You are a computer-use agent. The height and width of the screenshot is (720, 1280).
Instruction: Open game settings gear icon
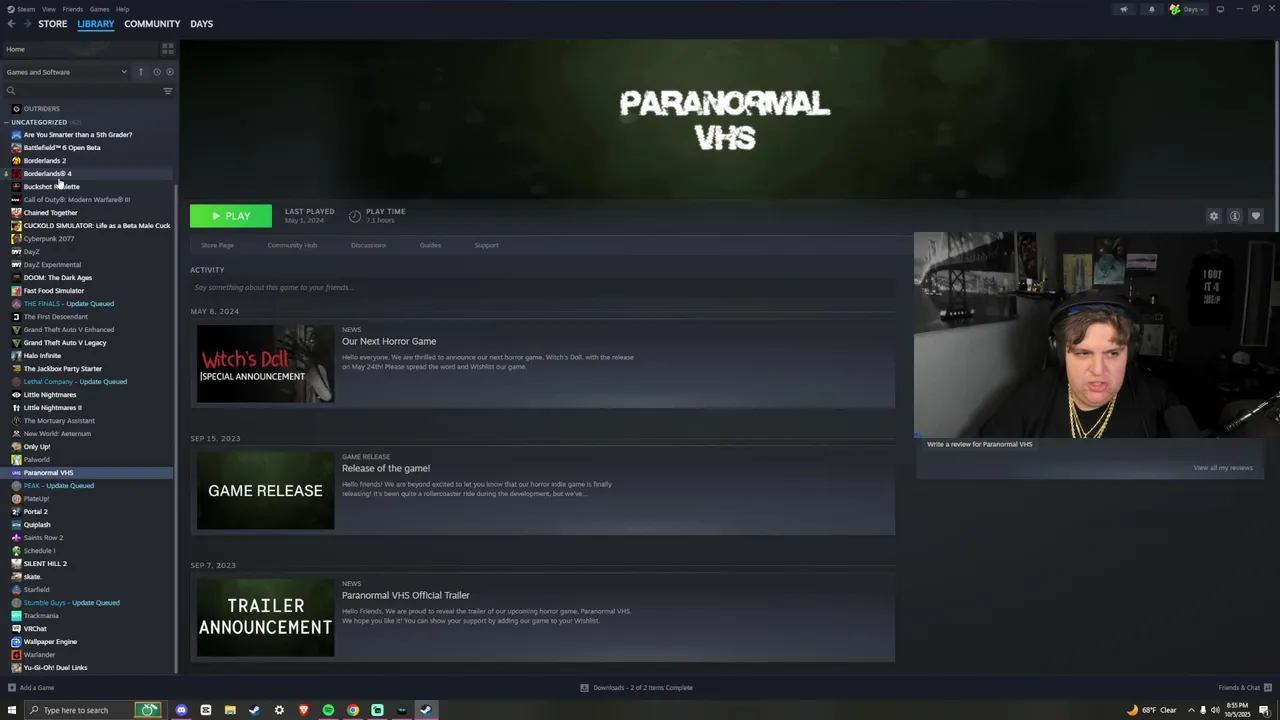(x=1214, y=216)
